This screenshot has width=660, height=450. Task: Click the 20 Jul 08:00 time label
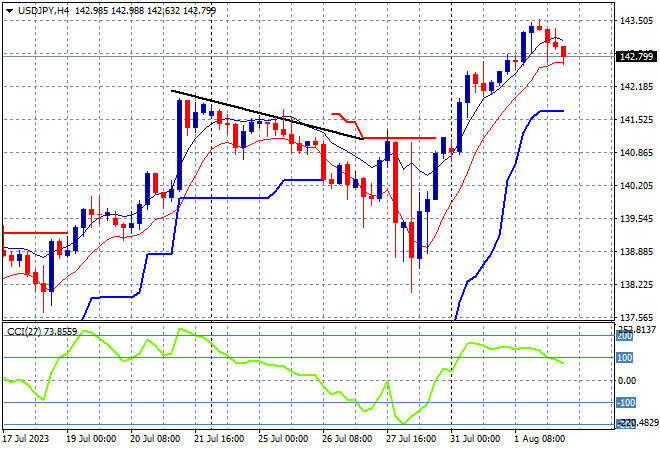pyautogui.click(x=155, y=439)
